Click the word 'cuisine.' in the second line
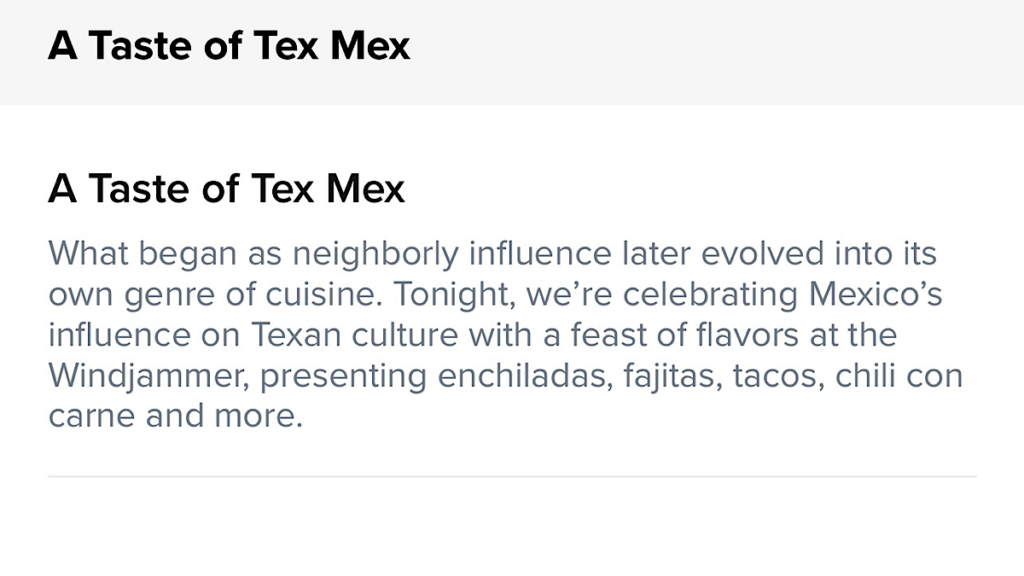The image size is (1024, 576). point(324,294)
